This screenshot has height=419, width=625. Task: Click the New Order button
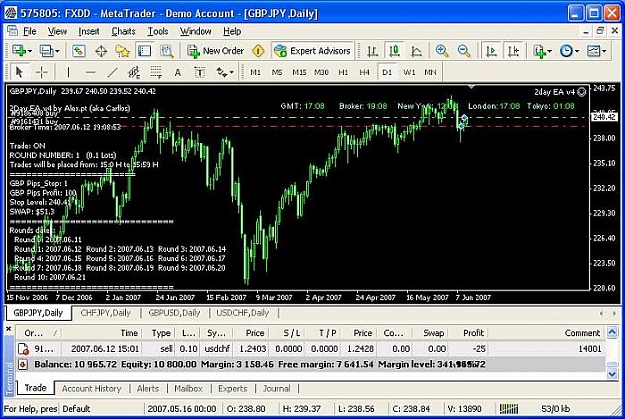tap(215, 51)
